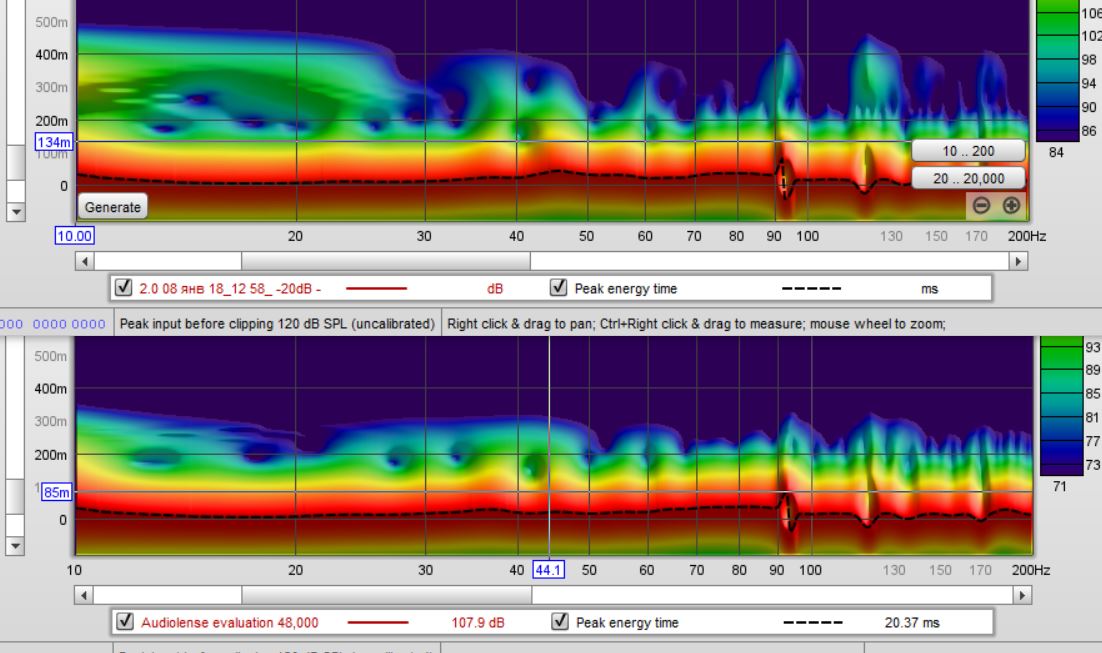Click left arrow of lower horizontal scrollbar
Screen dimensions: 1102x653
click(84, 595)
